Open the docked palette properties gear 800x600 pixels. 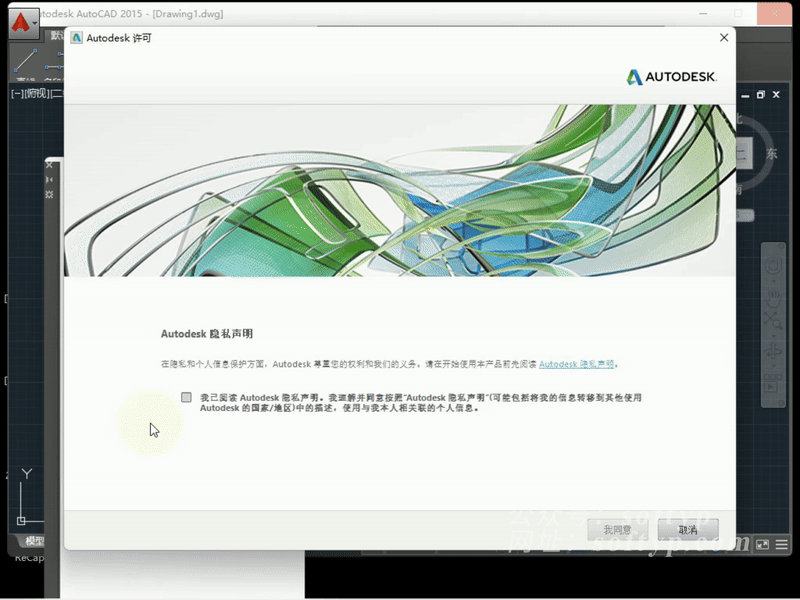[49, 194]
